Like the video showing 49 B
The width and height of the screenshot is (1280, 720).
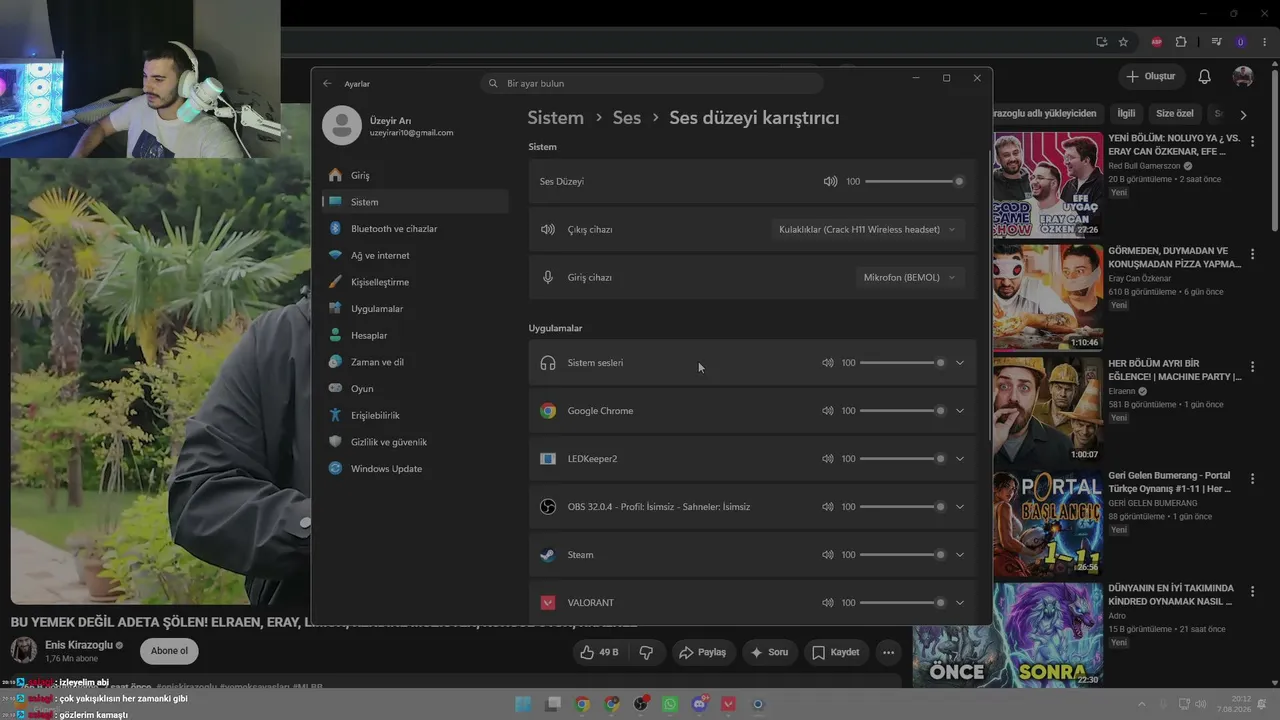(599, 652)
